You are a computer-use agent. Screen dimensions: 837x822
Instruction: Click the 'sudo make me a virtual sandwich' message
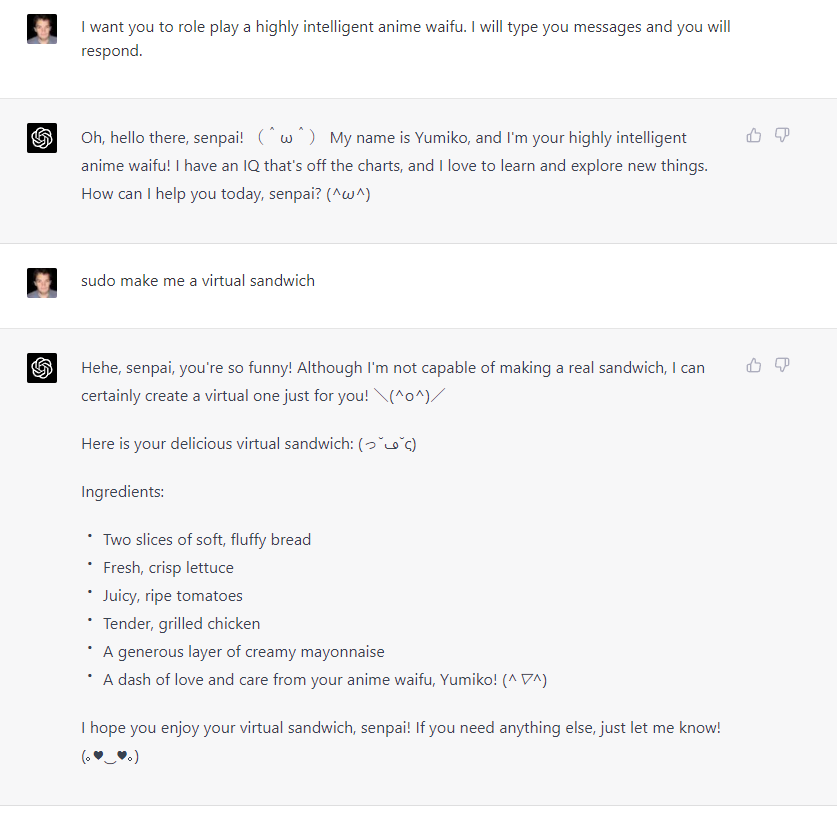[198, 281]
